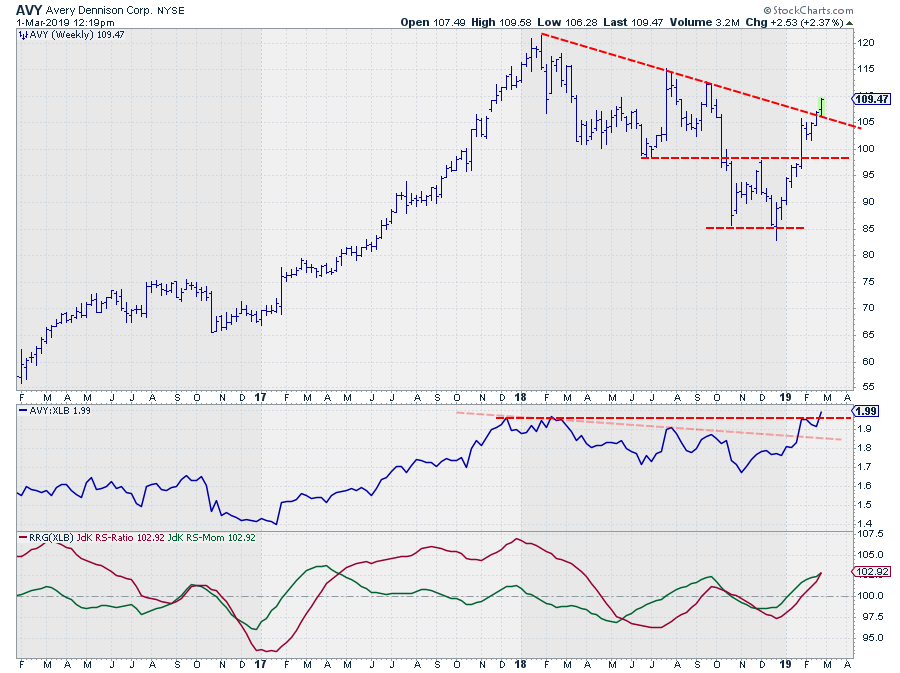Click the 120 price axis label
900x673 pixels.
[x=865, y=42]
